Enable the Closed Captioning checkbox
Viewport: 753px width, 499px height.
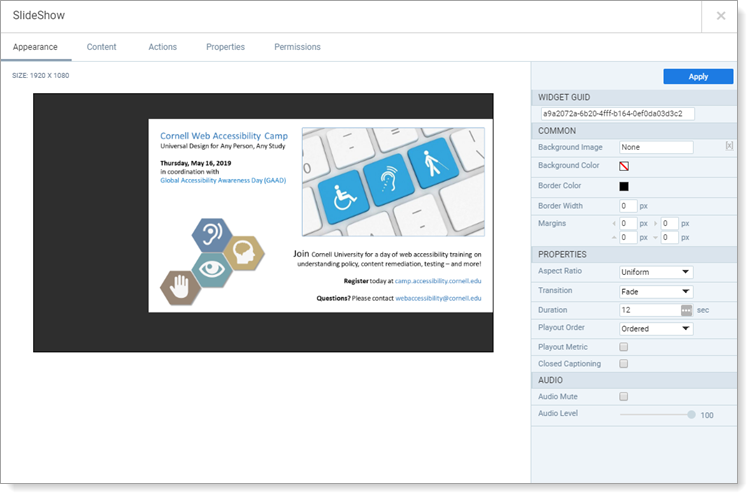point(623,364)
